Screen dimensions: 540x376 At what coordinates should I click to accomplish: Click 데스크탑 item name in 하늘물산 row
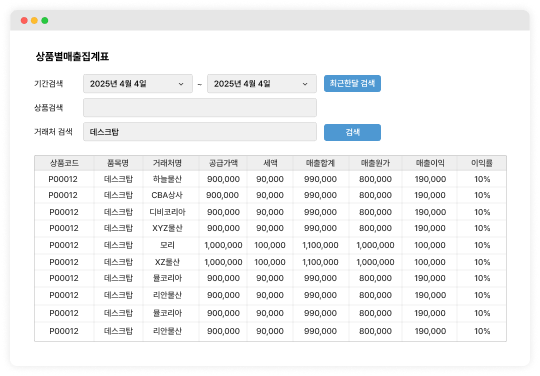pos(118,179)
